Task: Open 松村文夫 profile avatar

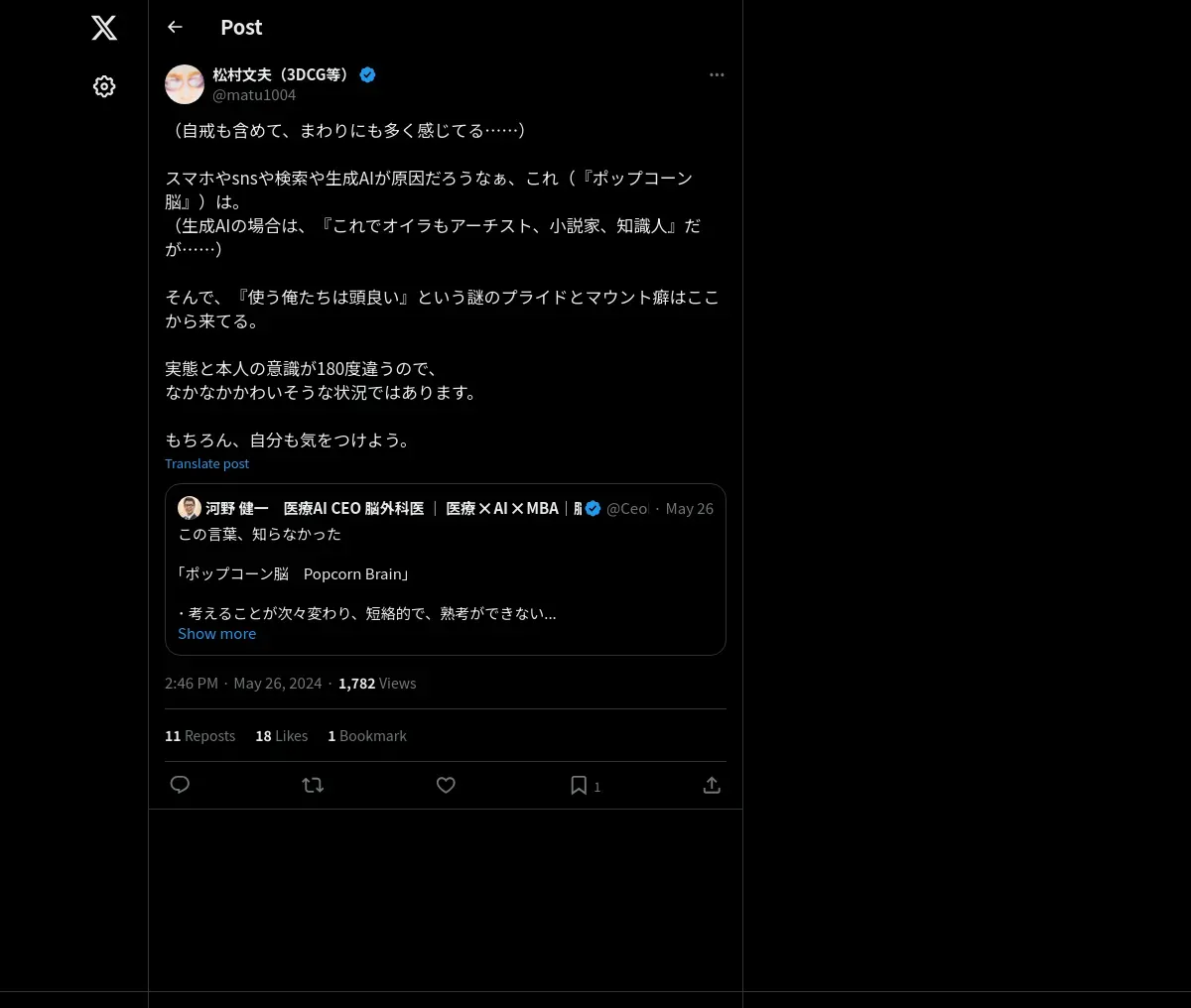Action: pyautogui.click(x=185, y=84)
